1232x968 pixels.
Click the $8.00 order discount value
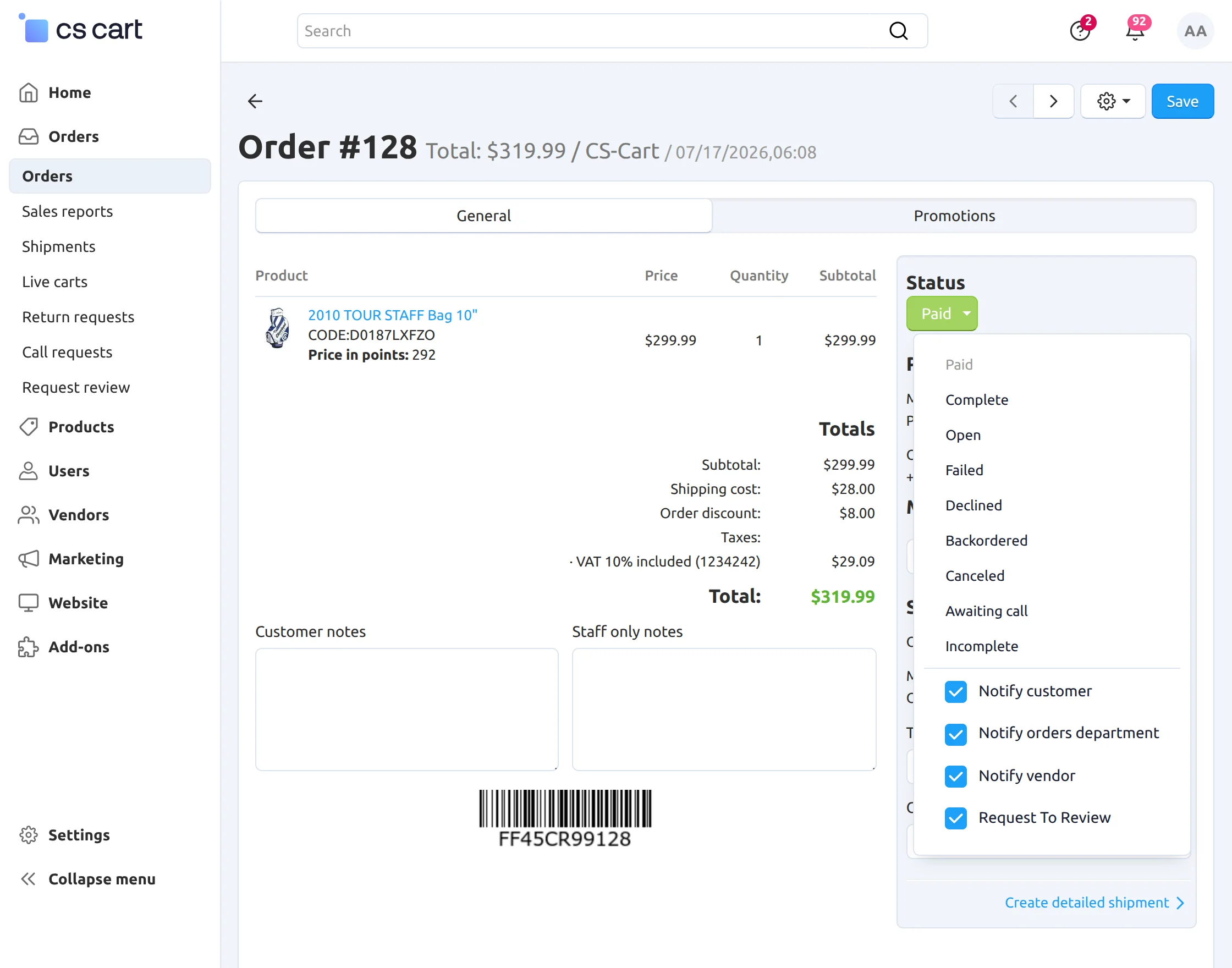(x=857, y=513)
